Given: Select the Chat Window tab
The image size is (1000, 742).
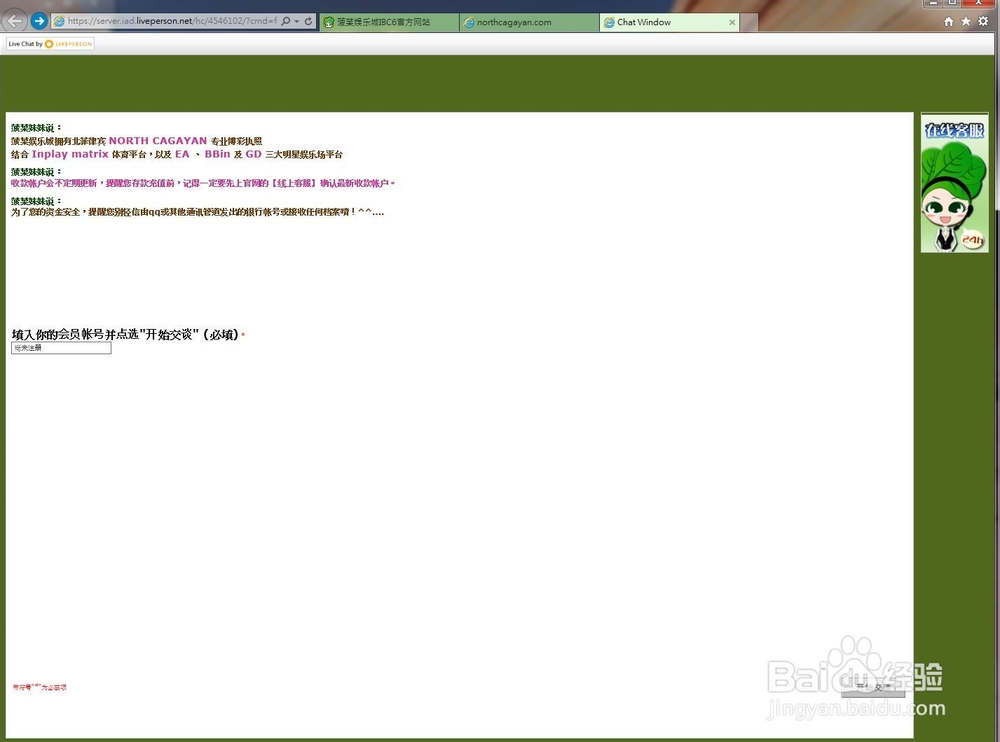Looking at the screenshot, I should pyautogui.click(x=663, y=22).
